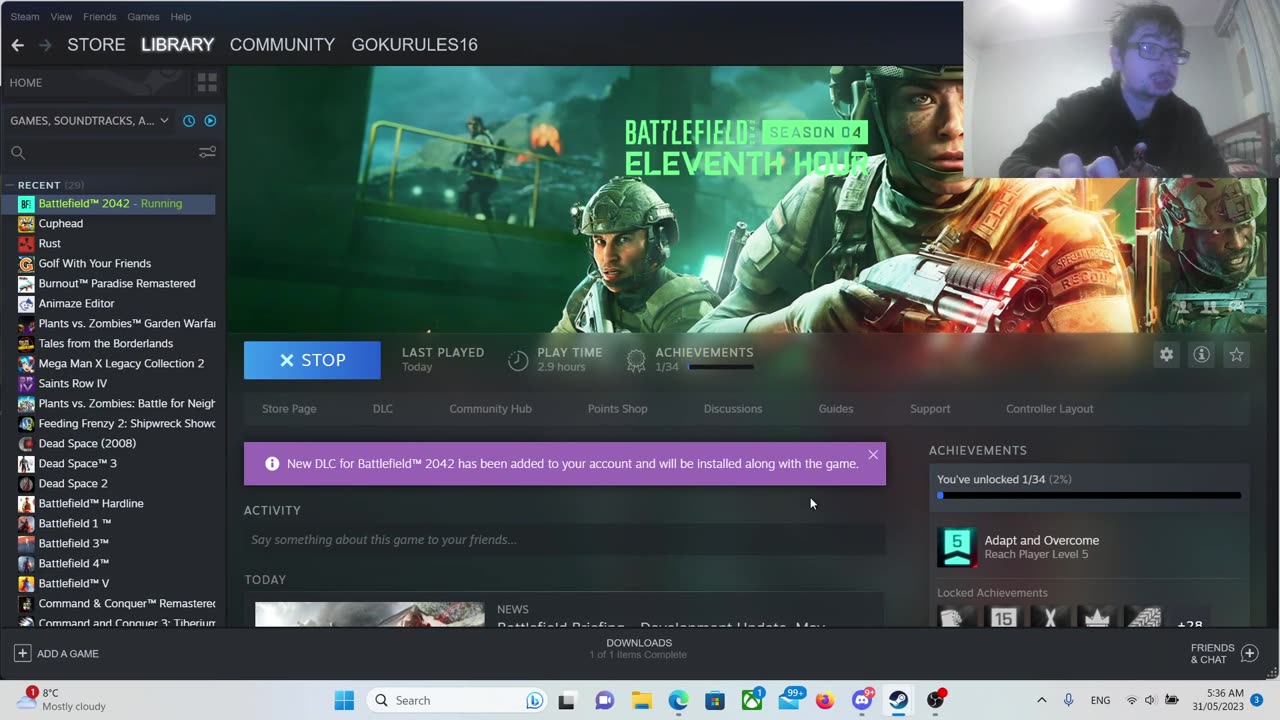
Task: Click the locked achievement icon labeled 15
Action: [1003, 618]
